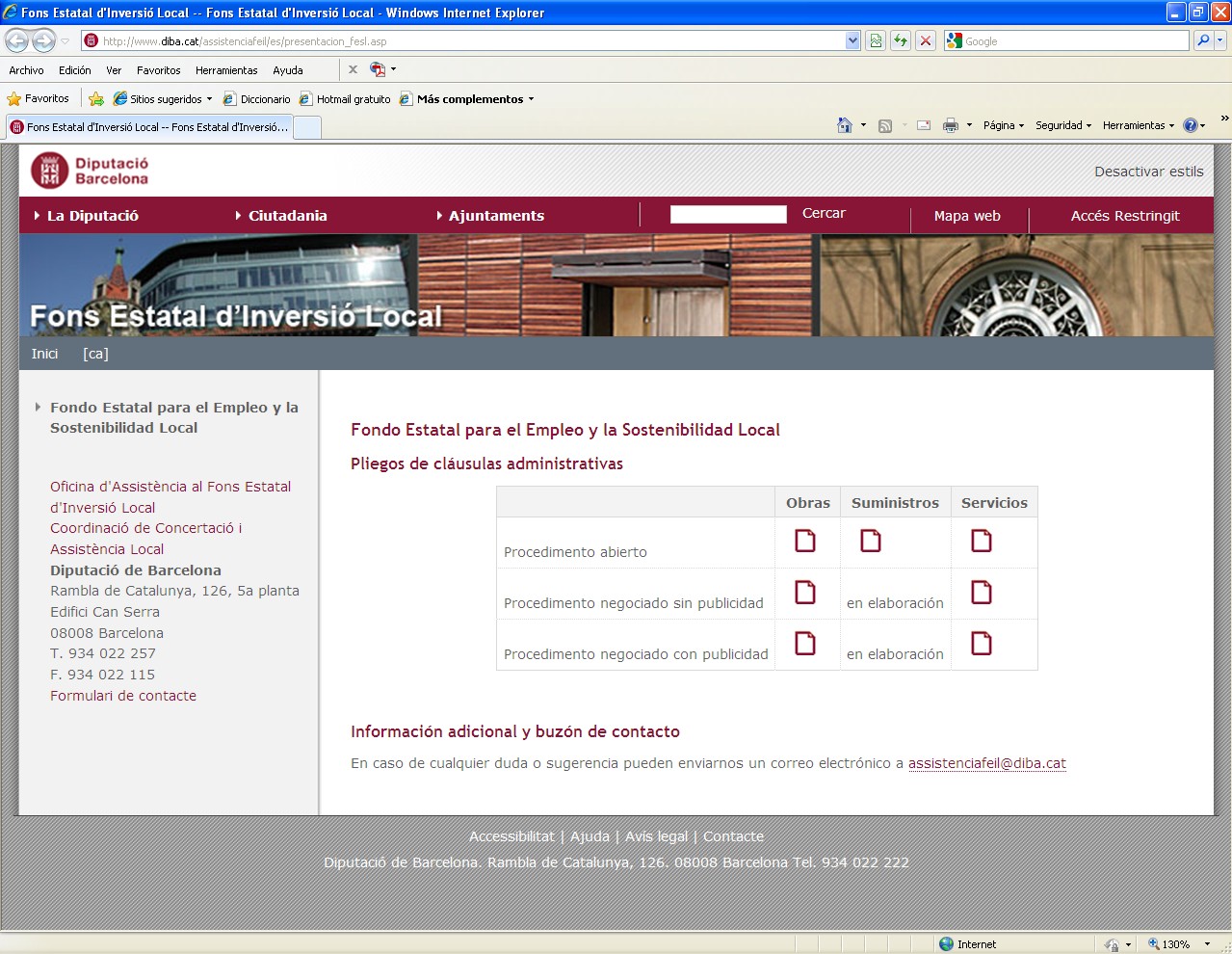This screenshot has width=1232, height=954.
Task: Expand the Home button dropdown arrow
Action: (x=863, y=125)
